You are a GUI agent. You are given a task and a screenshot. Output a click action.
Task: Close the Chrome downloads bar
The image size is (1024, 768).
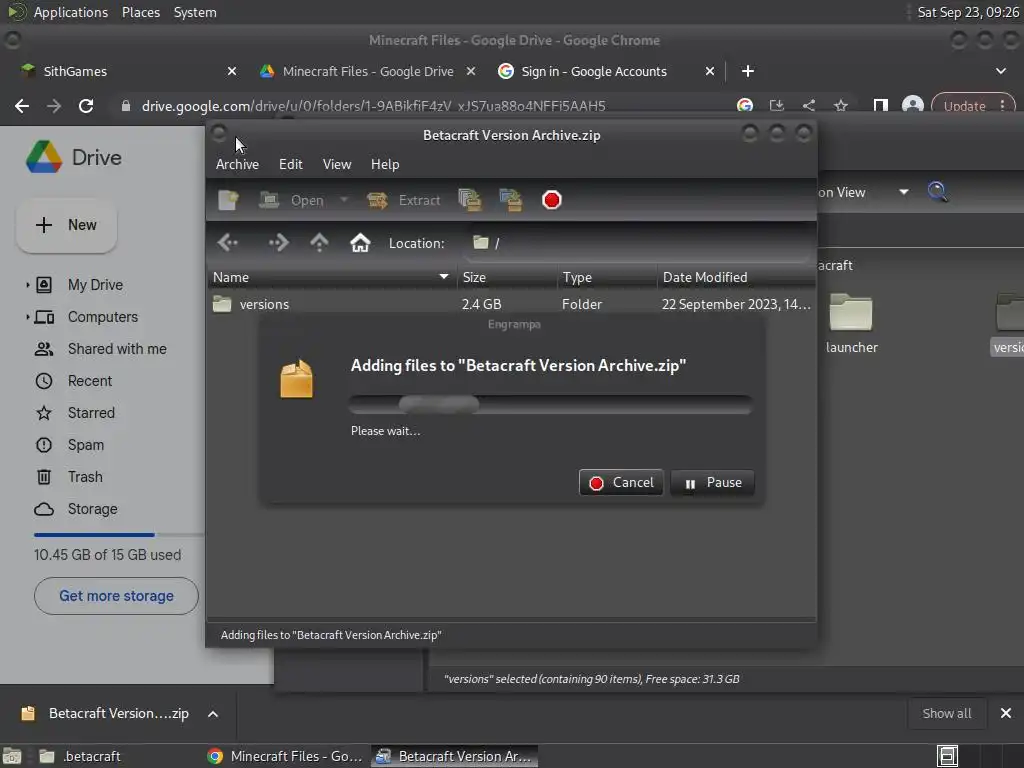(x=1006, y=714)
